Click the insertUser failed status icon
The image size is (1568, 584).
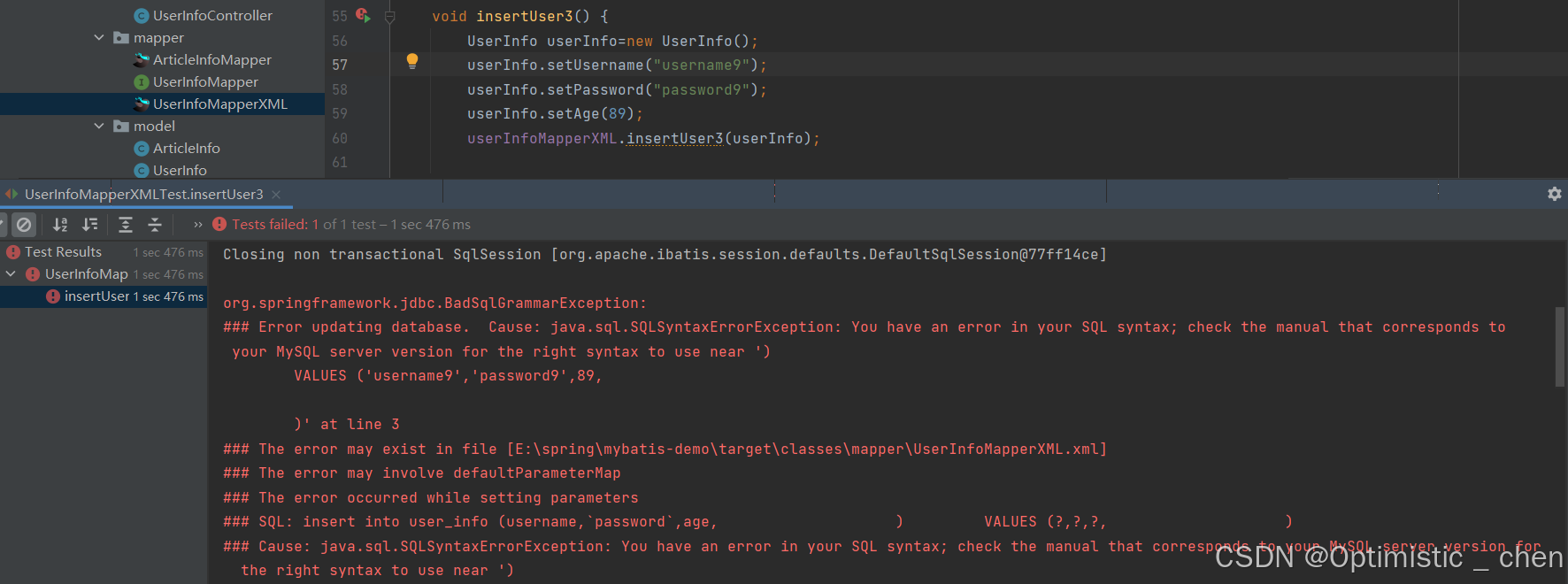(53, 296)
